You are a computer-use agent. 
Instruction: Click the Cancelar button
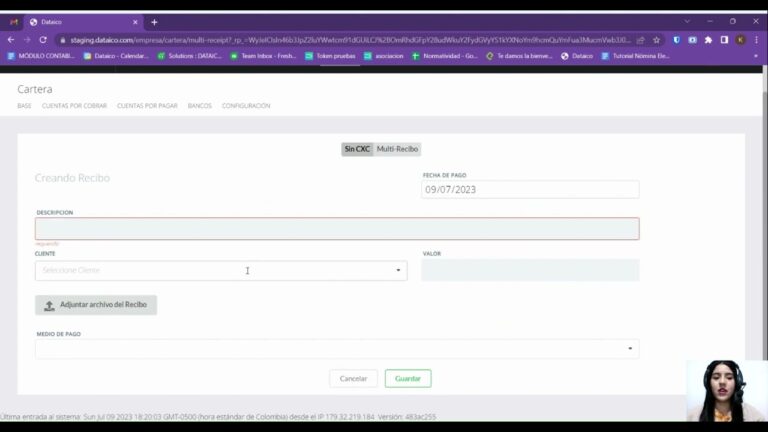(x=353, y=379)
